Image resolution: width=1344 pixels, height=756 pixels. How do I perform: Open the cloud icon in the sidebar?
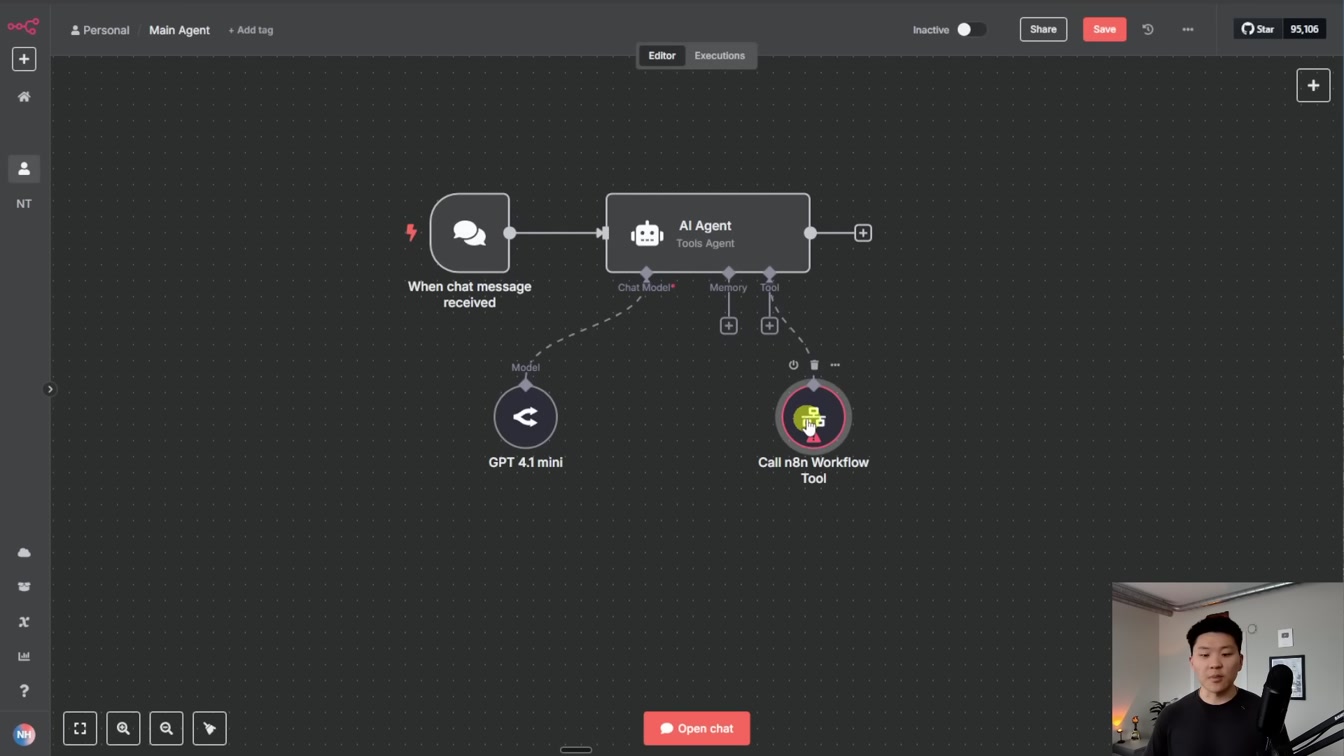[x=24, y=553]
